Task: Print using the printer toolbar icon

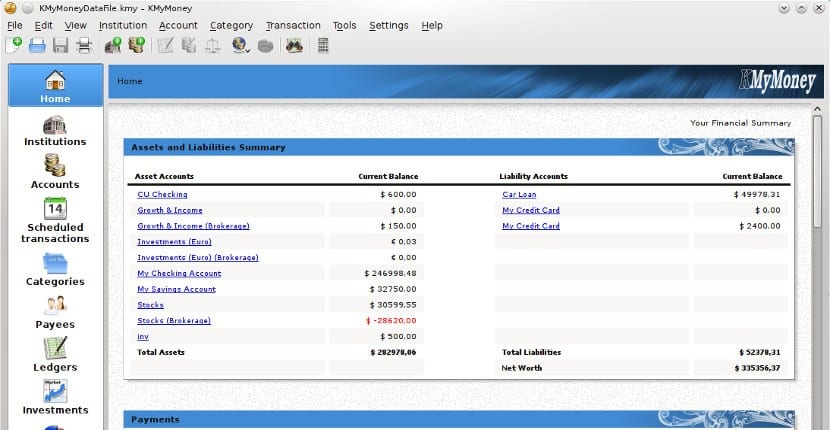Action: pyautogui.click(x=84, y=46)
